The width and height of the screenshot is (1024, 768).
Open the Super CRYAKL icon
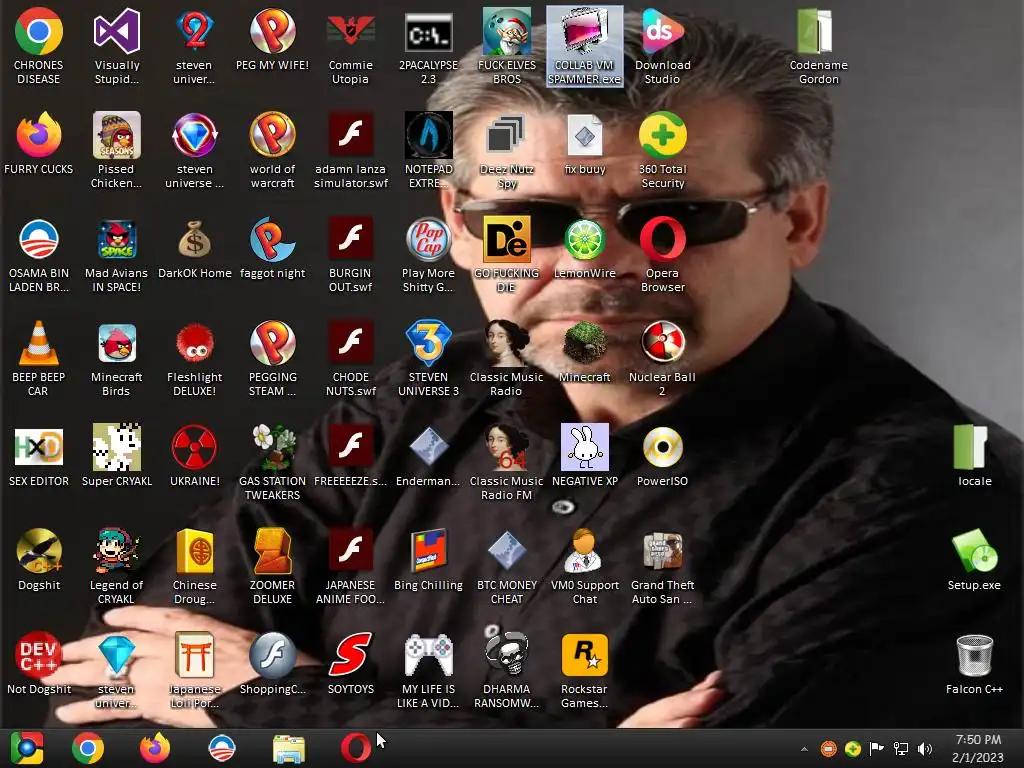pos(117,447)
